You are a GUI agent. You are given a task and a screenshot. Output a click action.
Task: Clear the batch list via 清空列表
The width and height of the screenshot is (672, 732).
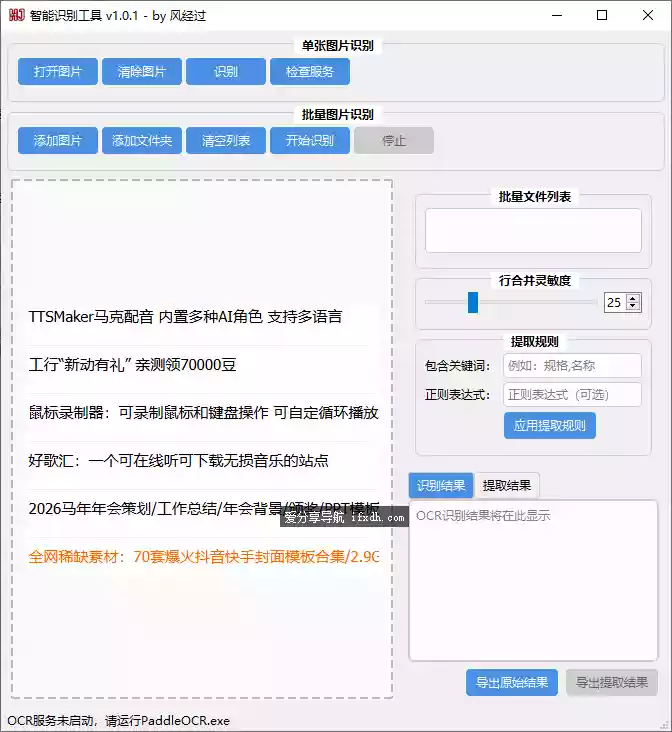(x=226, y=141)
